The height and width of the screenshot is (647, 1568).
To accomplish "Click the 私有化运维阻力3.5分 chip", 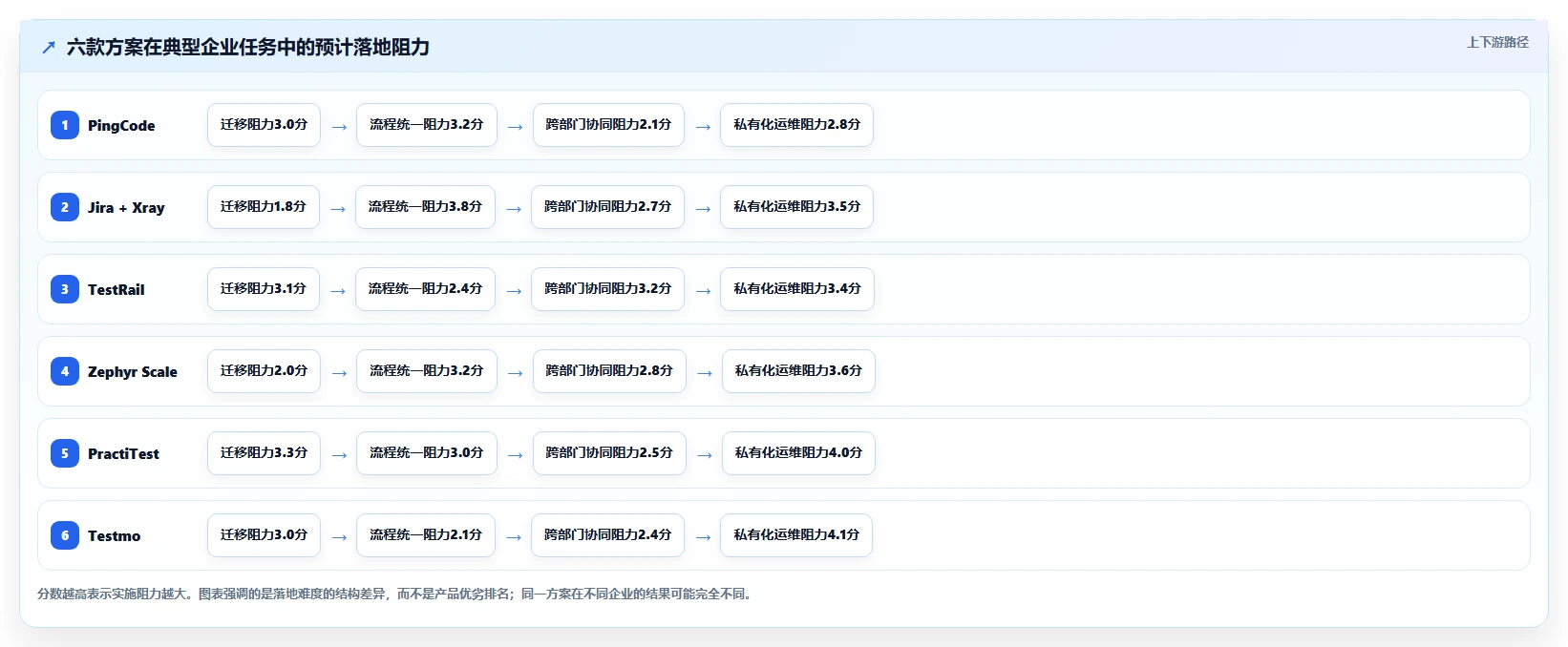I will click(x=797, y=207).
